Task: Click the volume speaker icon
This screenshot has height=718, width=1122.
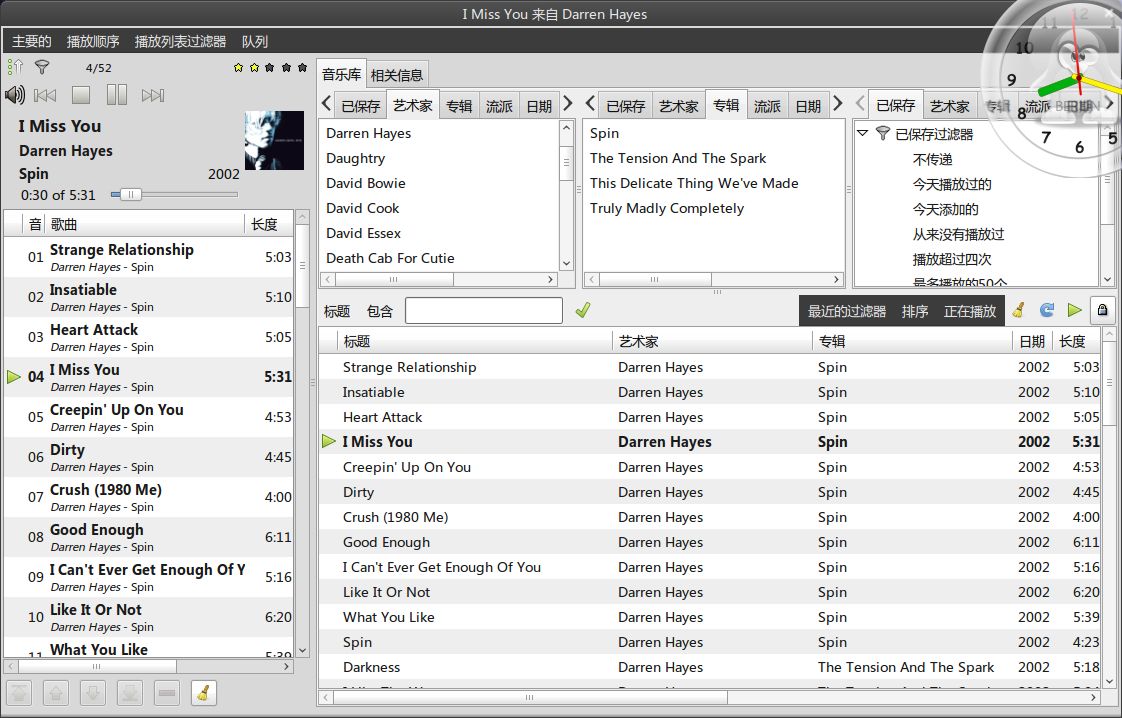Action: coord(14,94)
